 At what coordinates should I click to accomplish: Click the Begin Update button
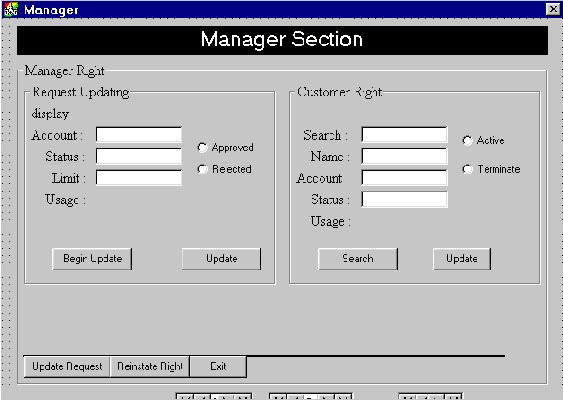[x=92, y=259]
